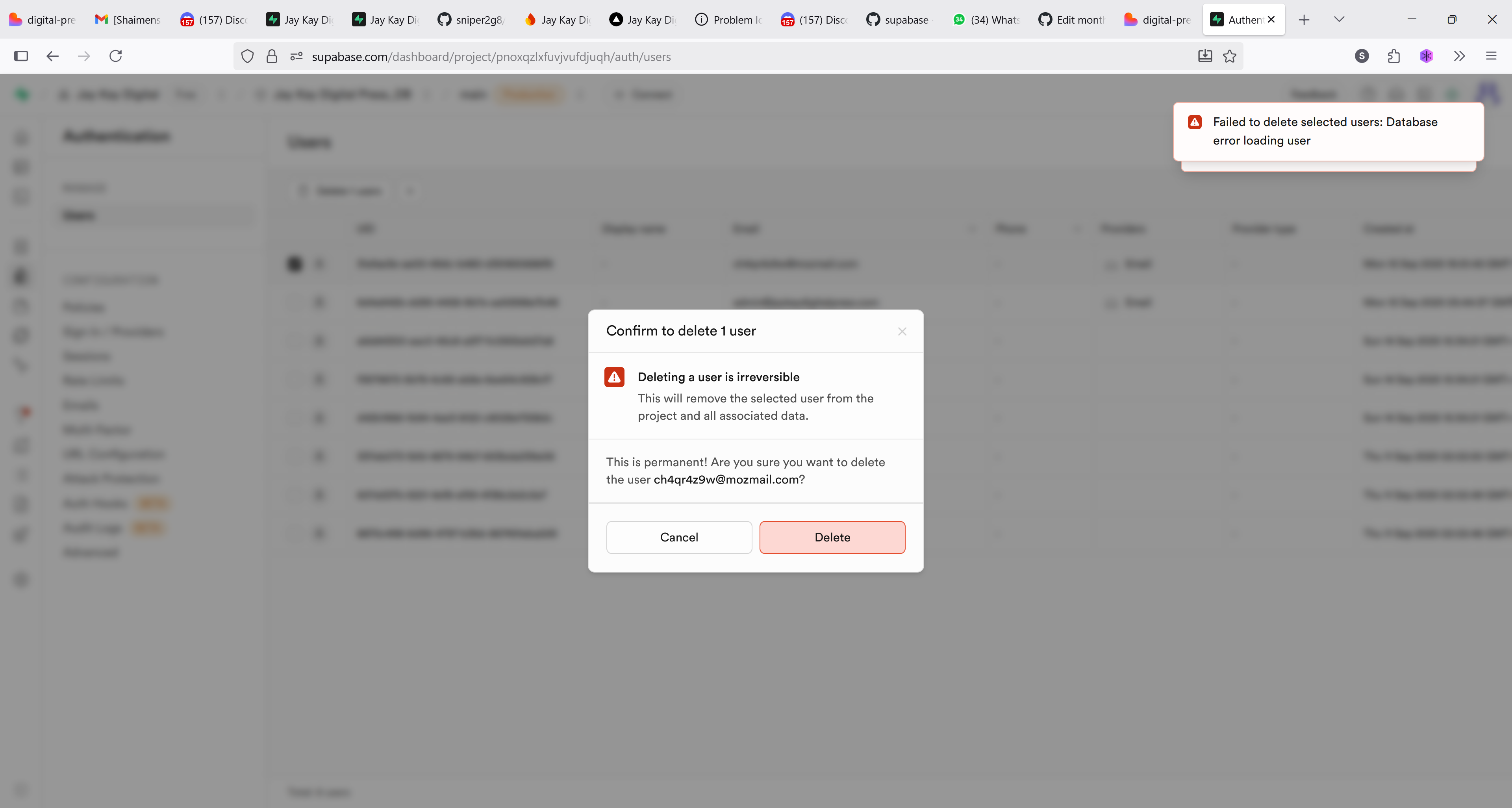Reload the current page
1512x808 pixels.
116,56
